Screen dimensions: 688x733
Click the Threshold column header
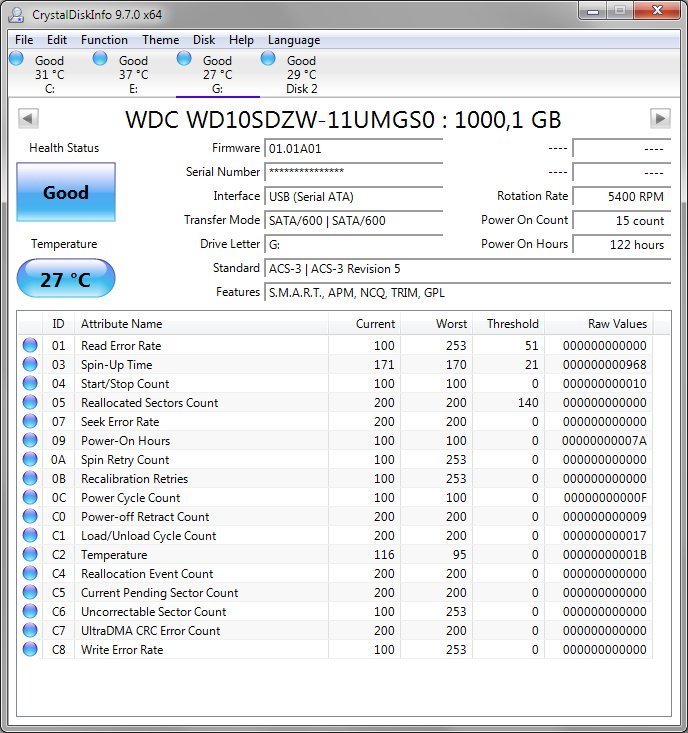click(508, 323)
